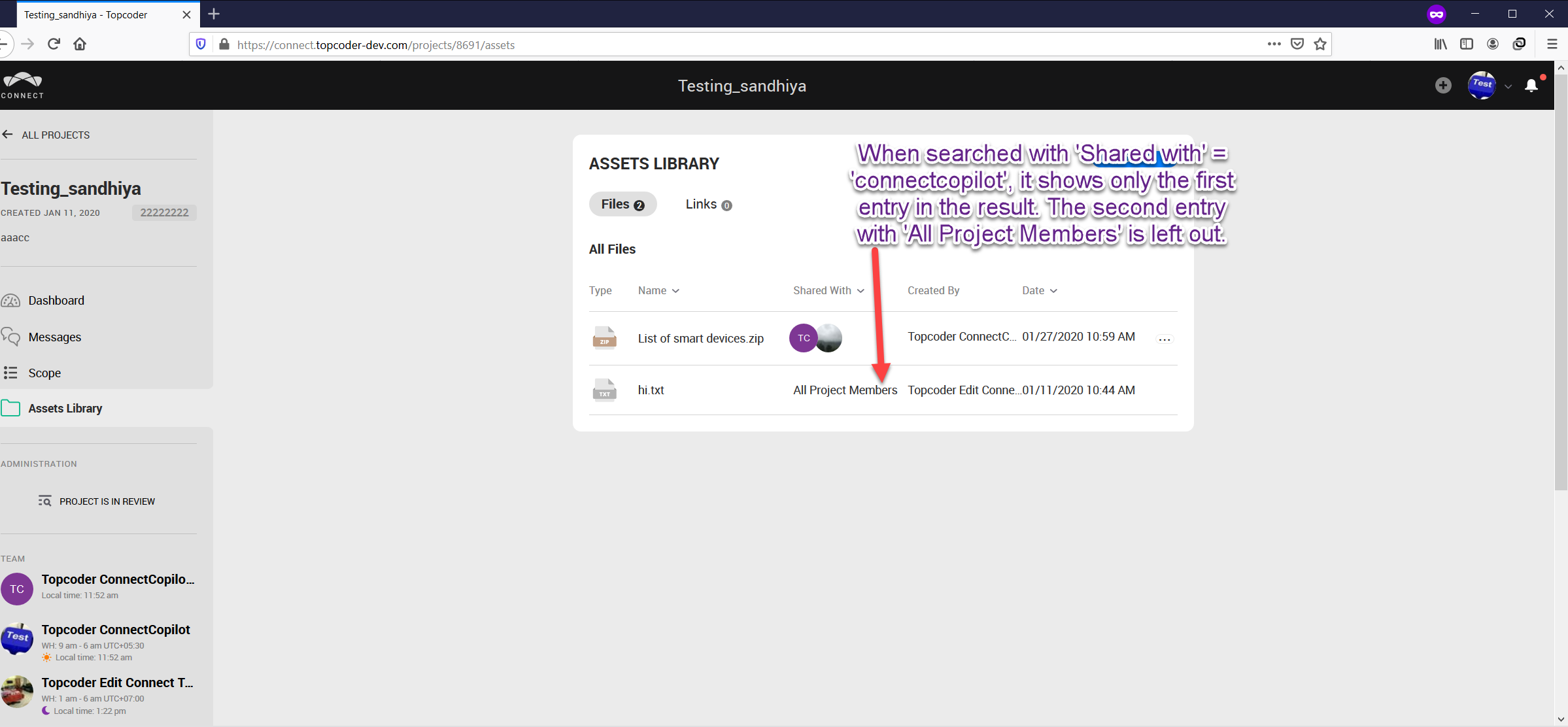This screenshot has width=1568, height=727.
Task: Click the Connect logo
Action: pyautogui.click(x=22, y=86)
